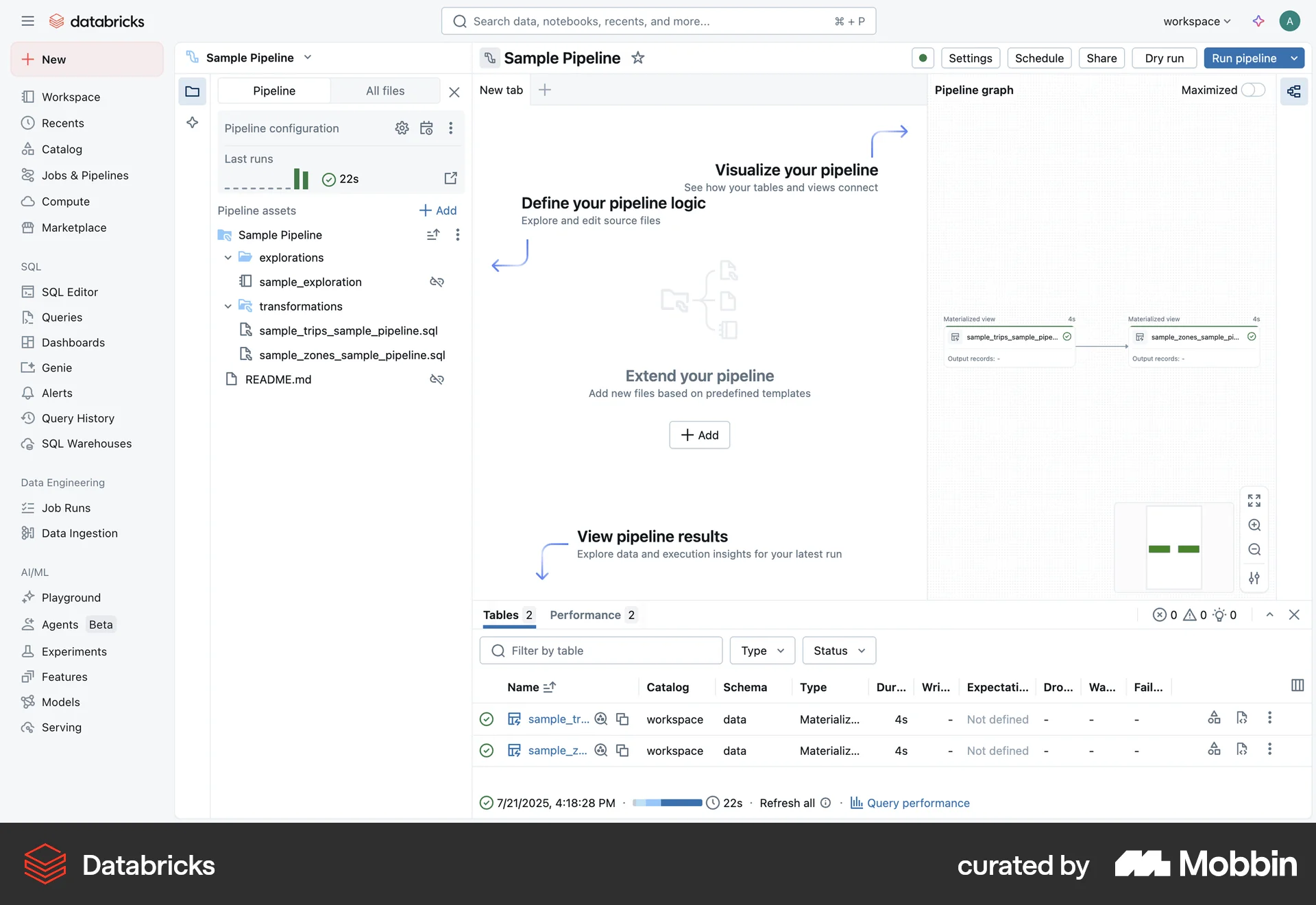The image size is (1316, 905).
Task: Open the Performance tab
Action: tap(585, 615)
